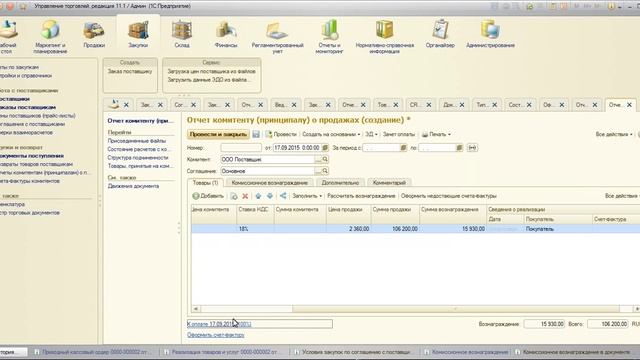Viewport: 640px width, 360px height.
Task: Expand the Печать dropdown
Action: [x=436, y=134]
